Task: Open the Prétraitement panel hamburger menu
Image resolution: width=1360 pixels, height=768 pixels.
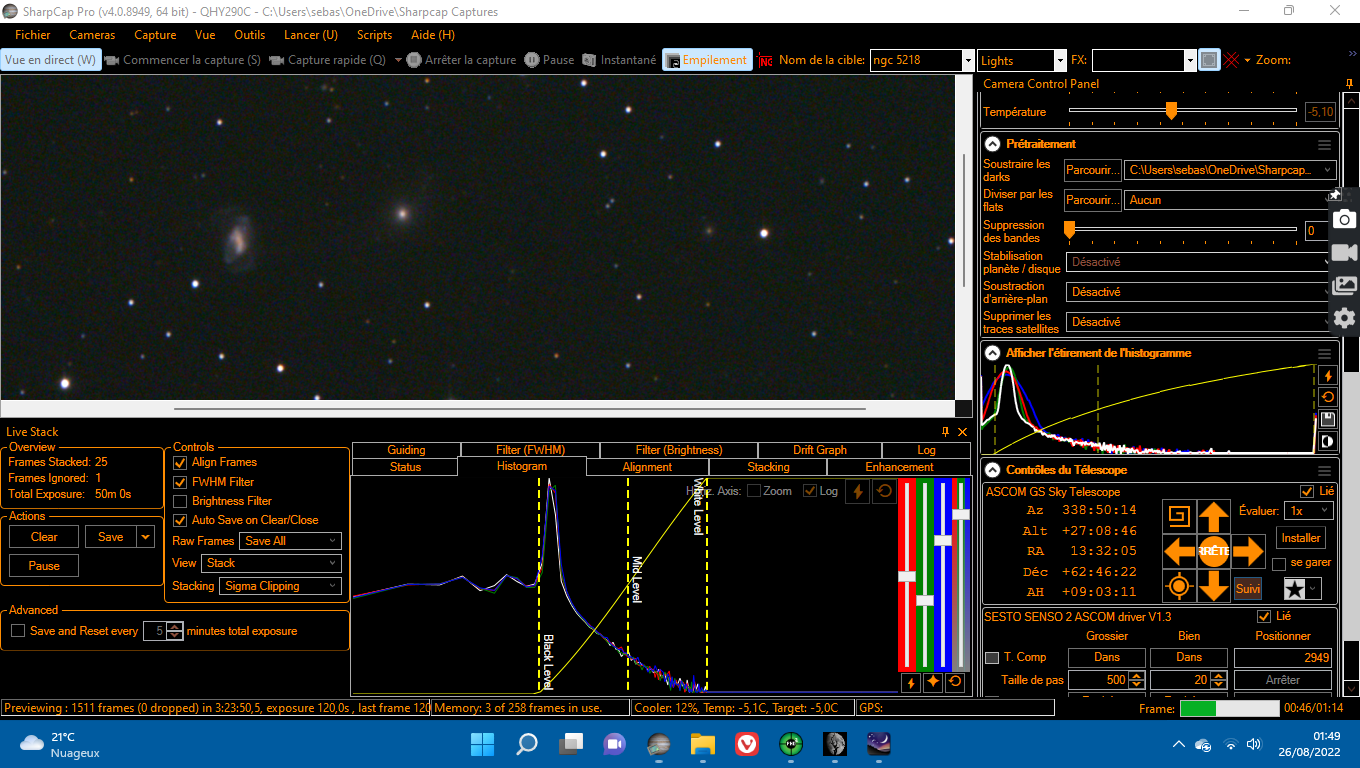Action: click(1324, 144)
